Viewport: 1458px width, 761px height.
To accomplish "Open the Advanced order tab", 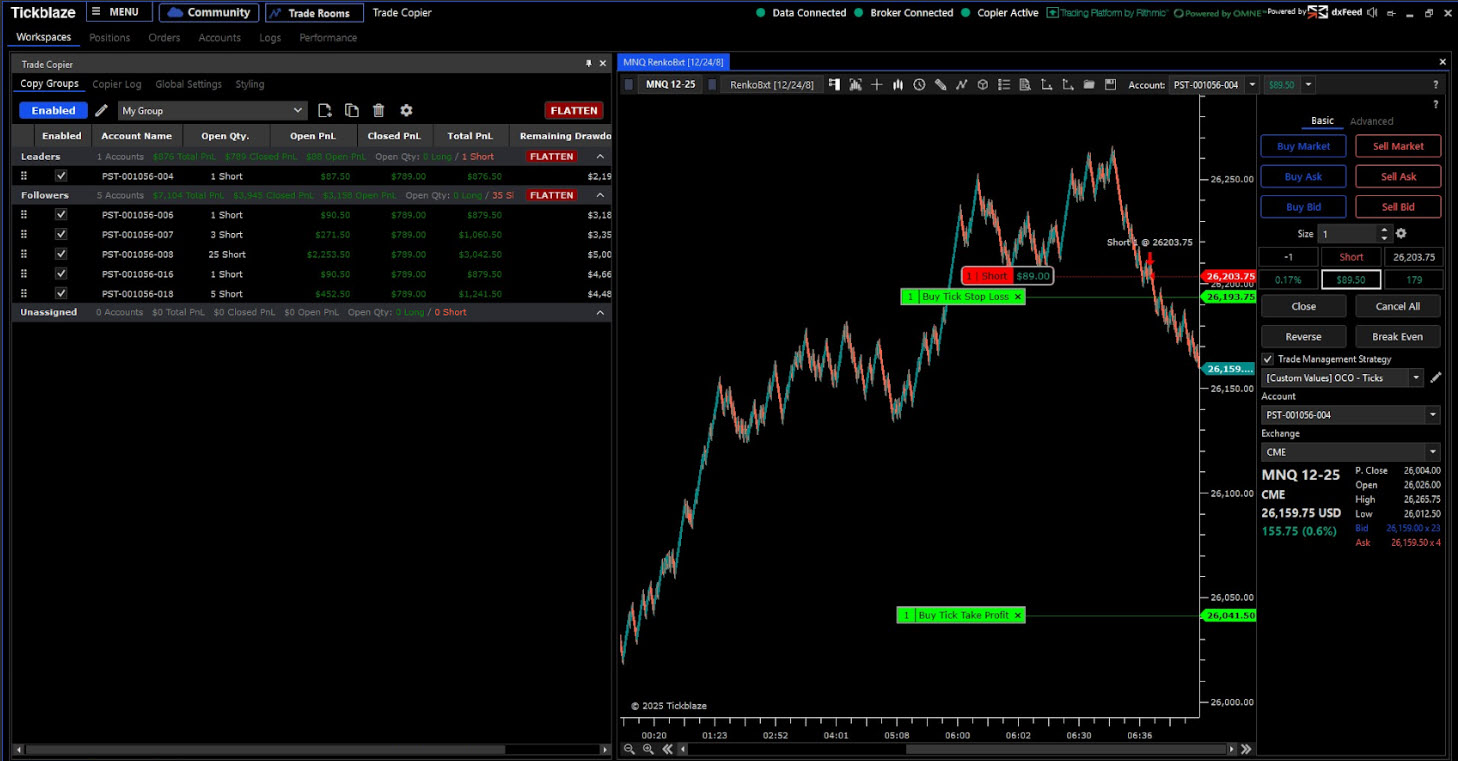I will (1371, 121).
